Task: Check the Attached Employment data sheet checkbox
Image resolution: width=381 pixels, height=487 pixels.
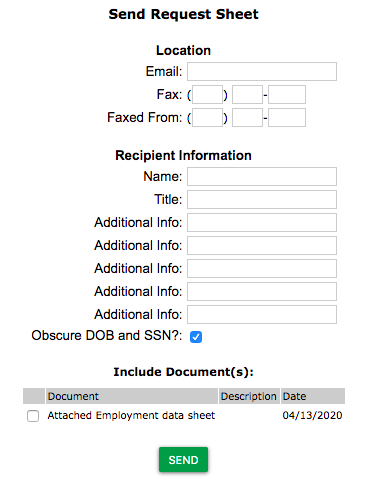Action: coord(33,416)
